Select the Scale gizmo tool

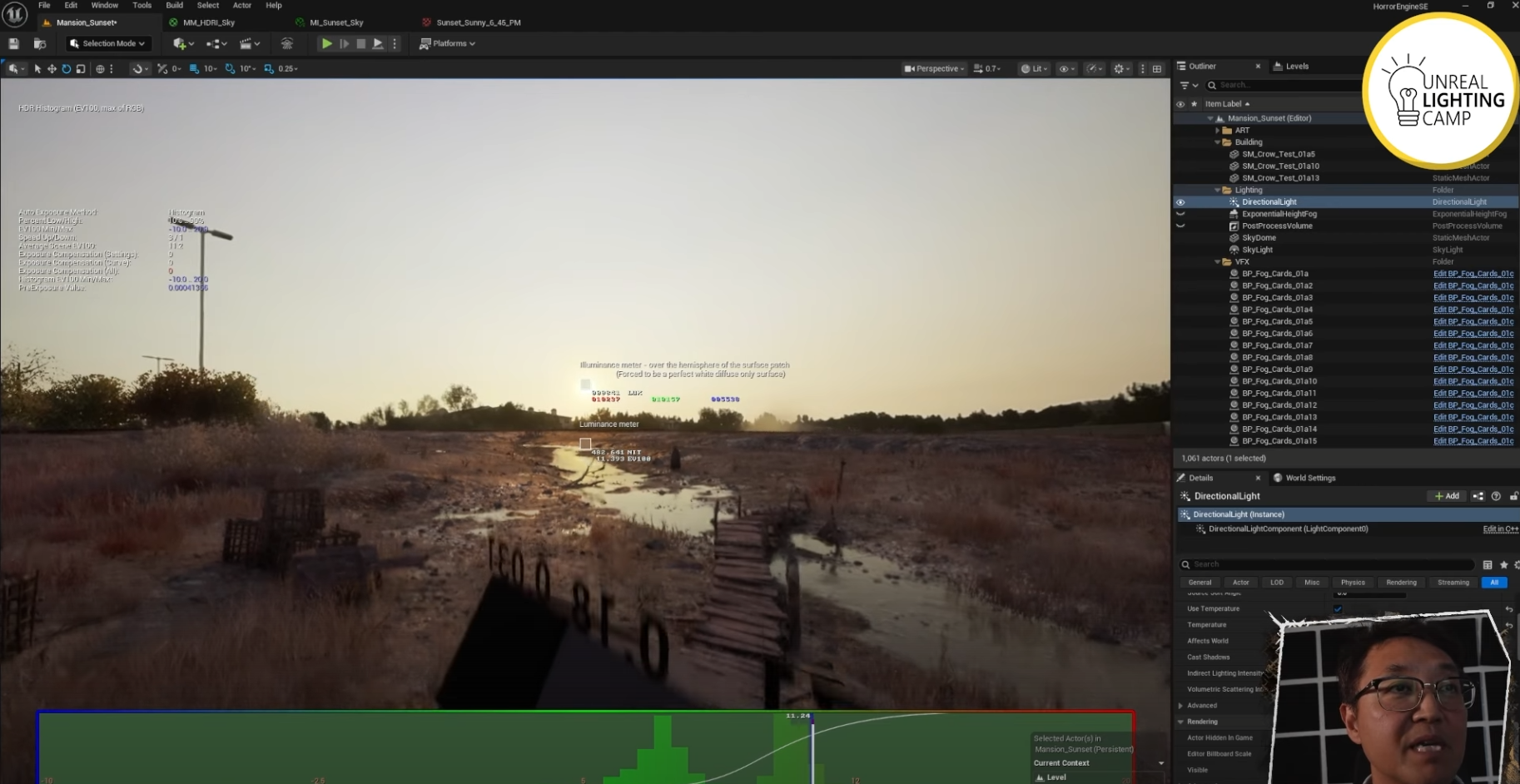[x=81, y=69]
